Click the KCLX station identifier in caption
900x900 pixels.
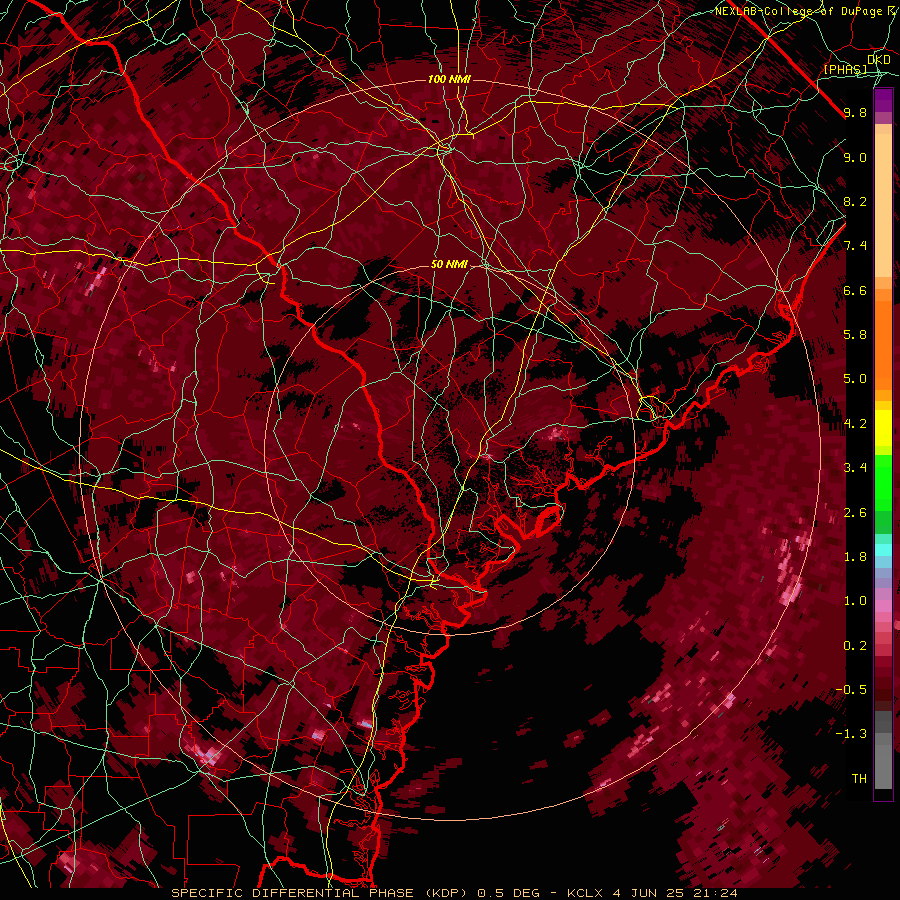(585, 893)
